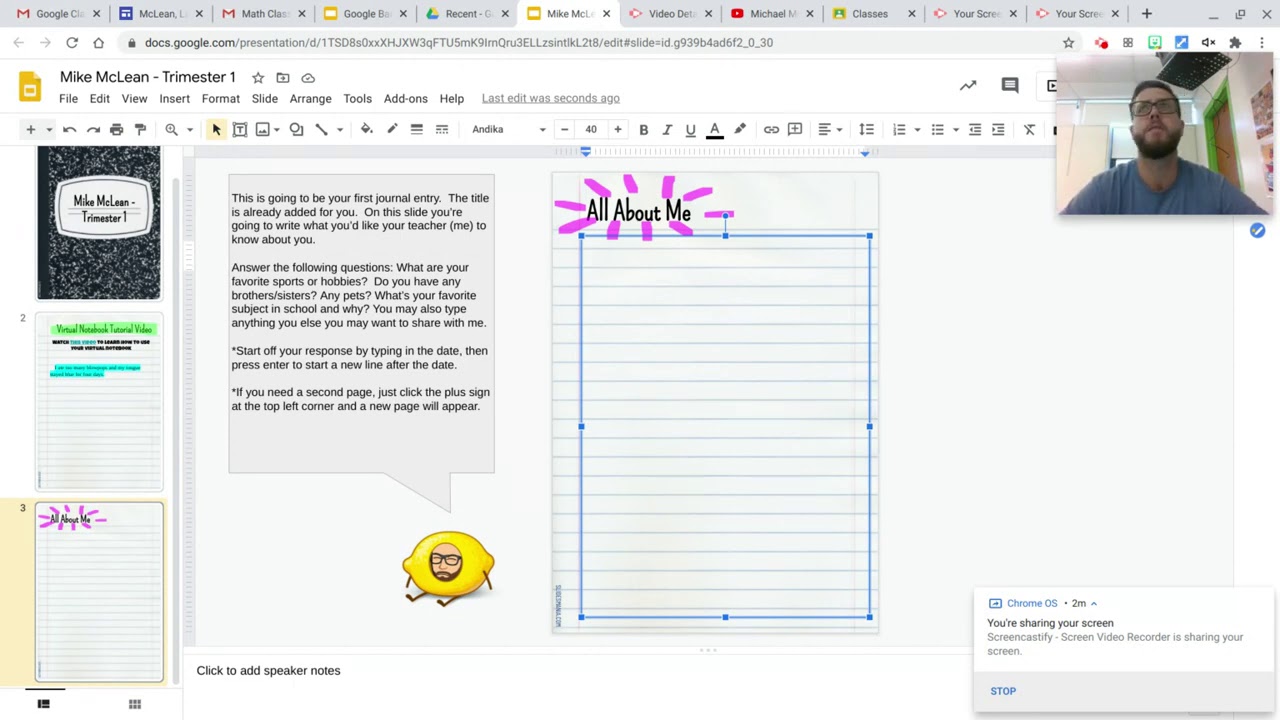The height and width of the screenshot is (720, 1280).
Task: Open the activity dashboard trend icon
Action: click(968, 86)
